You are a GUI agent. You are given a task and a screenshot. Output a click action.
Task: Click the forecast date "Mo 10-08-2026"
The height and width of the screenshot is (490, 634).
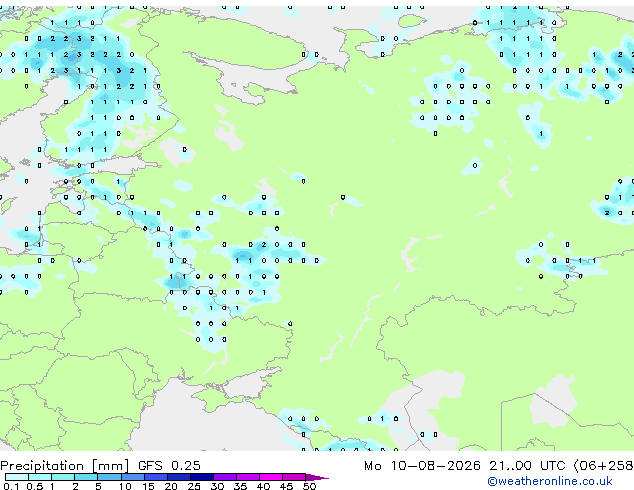tap(422, 465)
